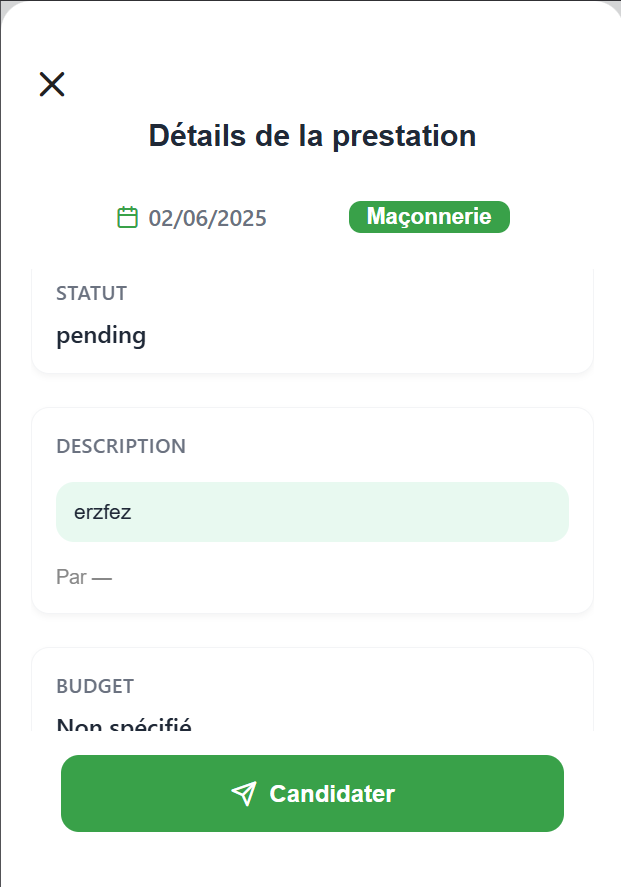This screenshot has height=887, width=621.
Task: Select the "Non spécifié" budget value
Action: [123, 724]
